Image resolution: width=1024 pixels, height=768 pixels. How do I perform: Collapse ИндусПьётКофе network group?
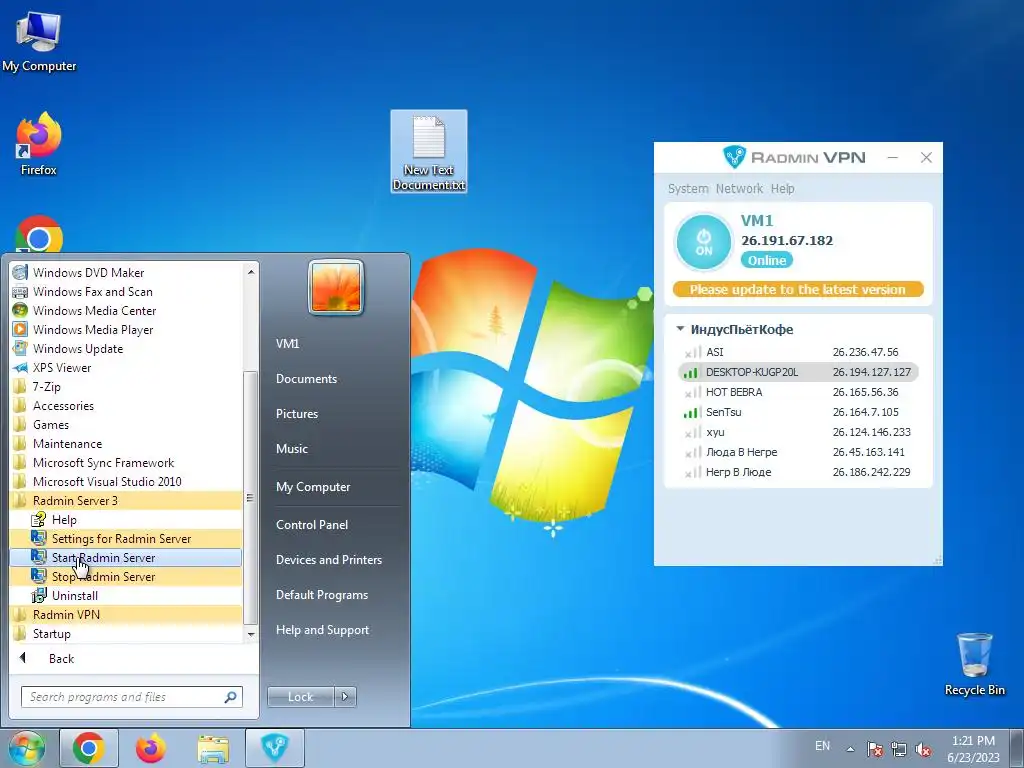(680, 328)
